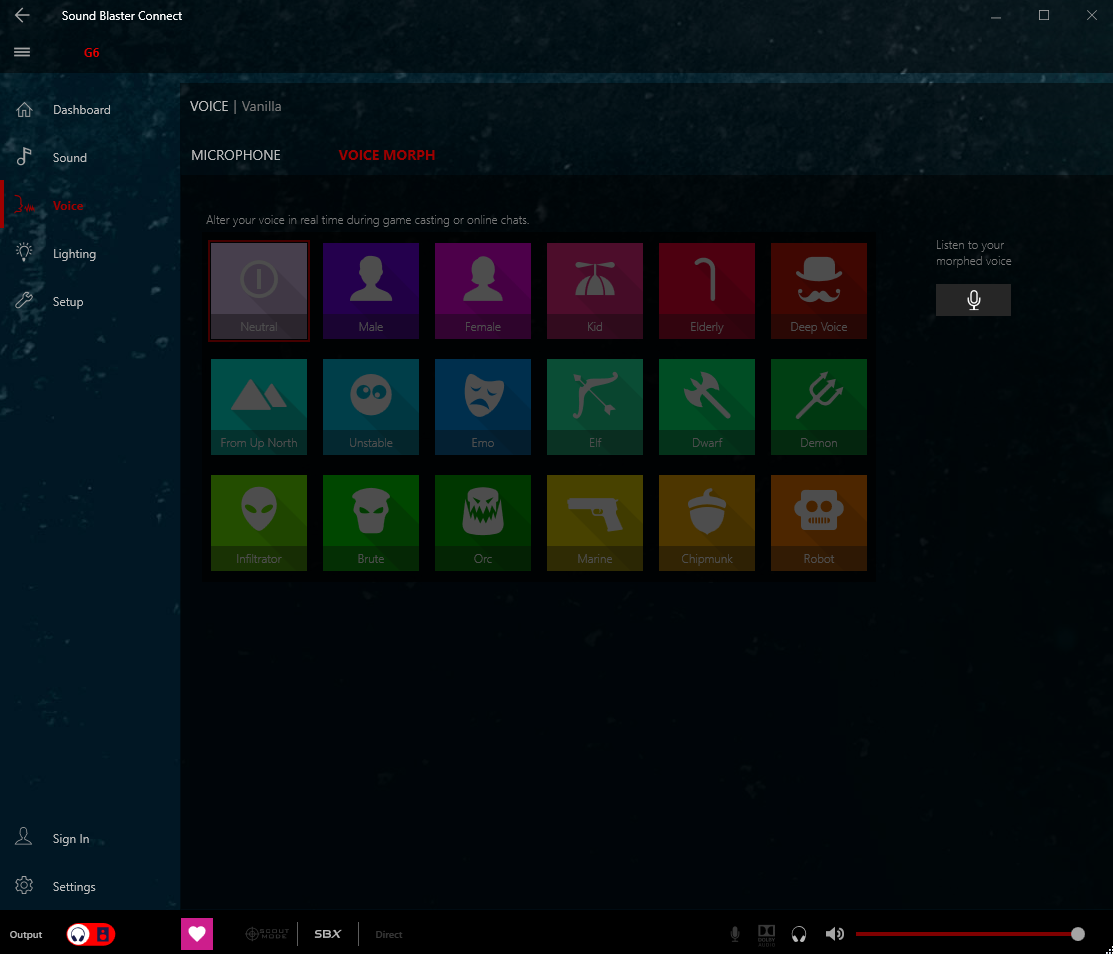Viewport: 1113px width, 954px height.
Task: Click Sign In at bottom left
Action: click(90, 838)
